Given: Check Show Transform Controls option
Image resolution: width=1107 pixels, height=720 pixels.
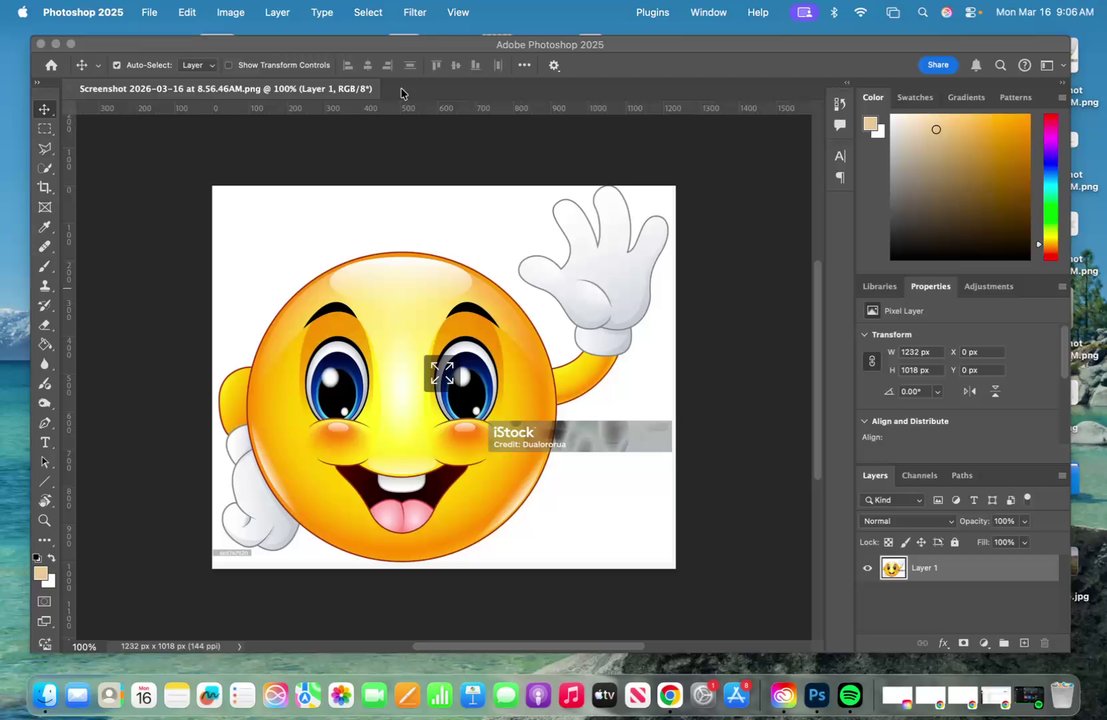Looking at the screenshot, I should point(229,65).
